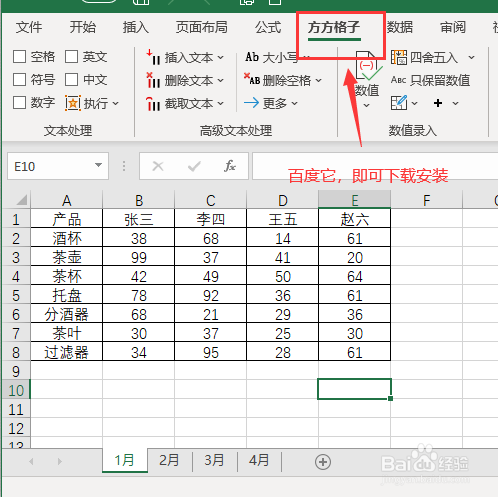Click the 四舍五入 icon

tap(399, 57)
